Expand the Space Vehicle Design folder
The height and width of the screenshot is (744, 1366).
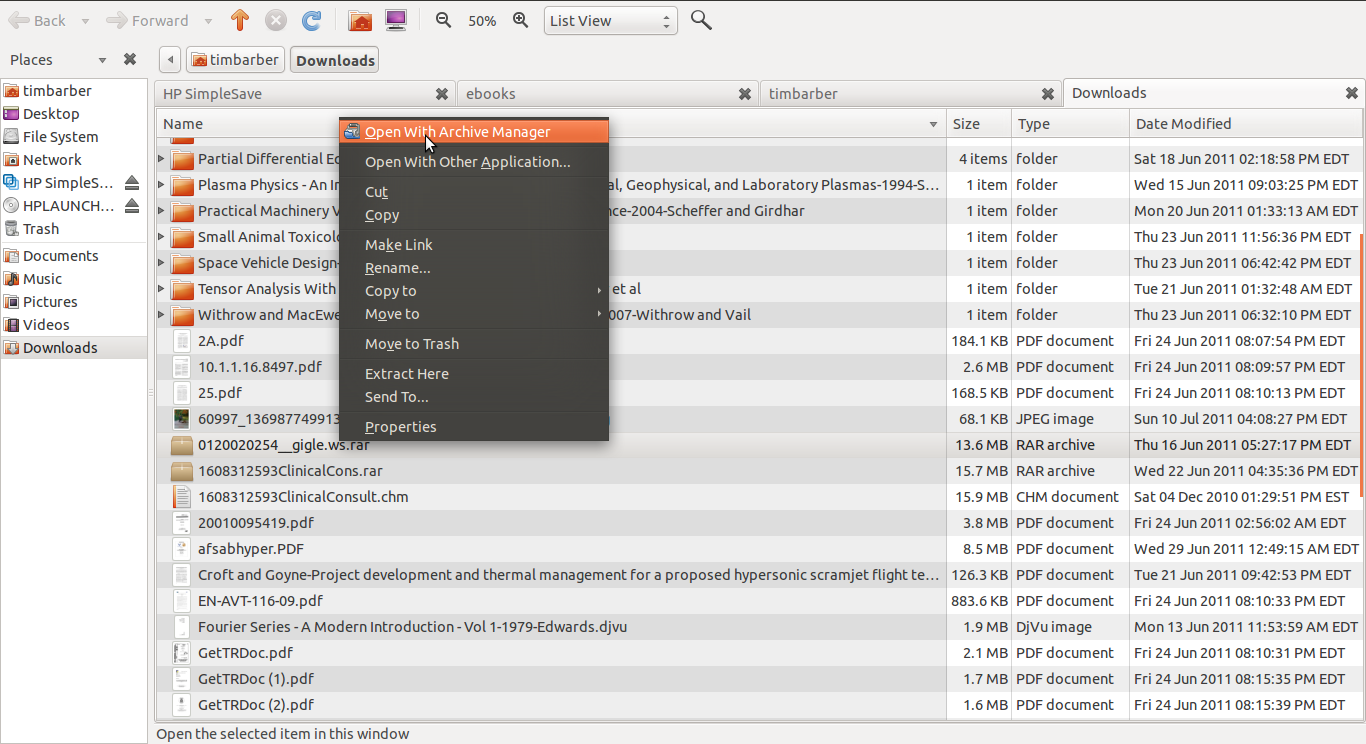tap(162, 263)
